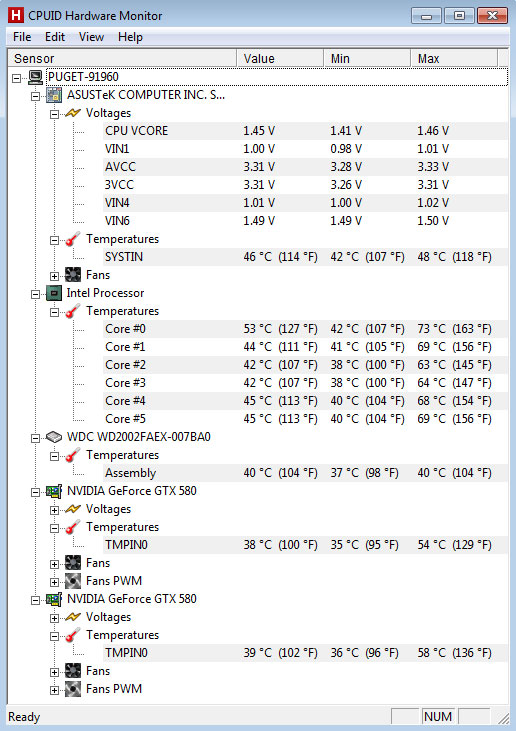Click second GTX 580 Fans icon
Viewport: 516px width, 731px height.
click(x=73, y=671)
